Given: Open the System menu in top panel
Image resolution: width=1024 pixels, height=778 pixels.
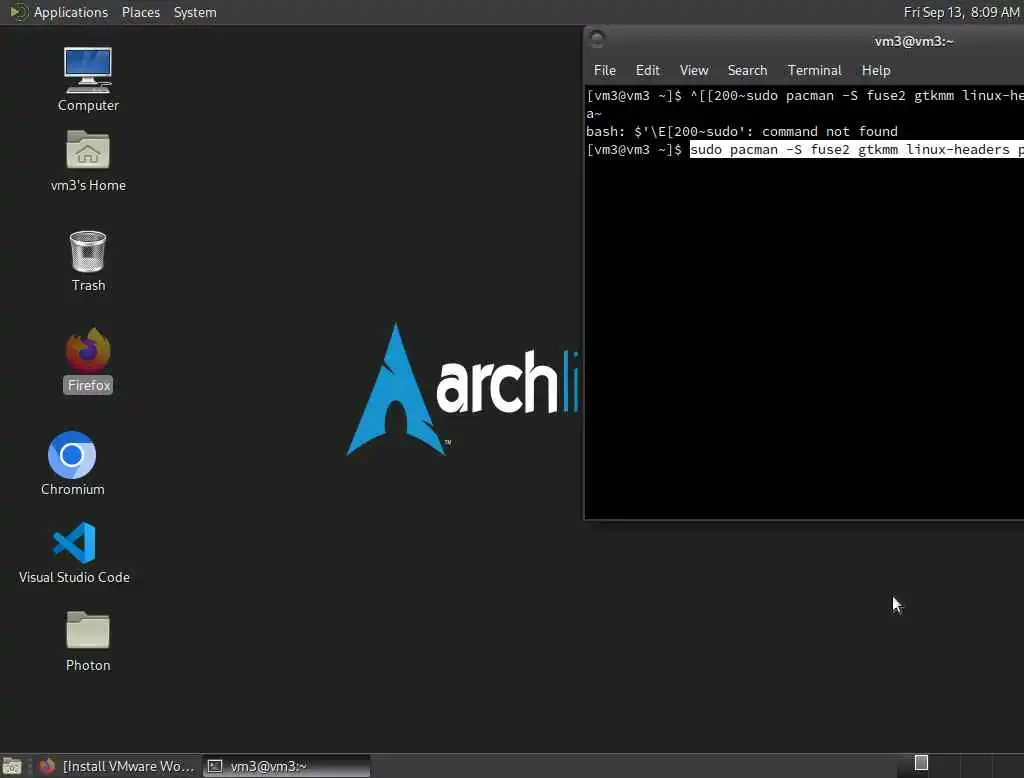Looking at the screenshot, I should coord(195,12).
